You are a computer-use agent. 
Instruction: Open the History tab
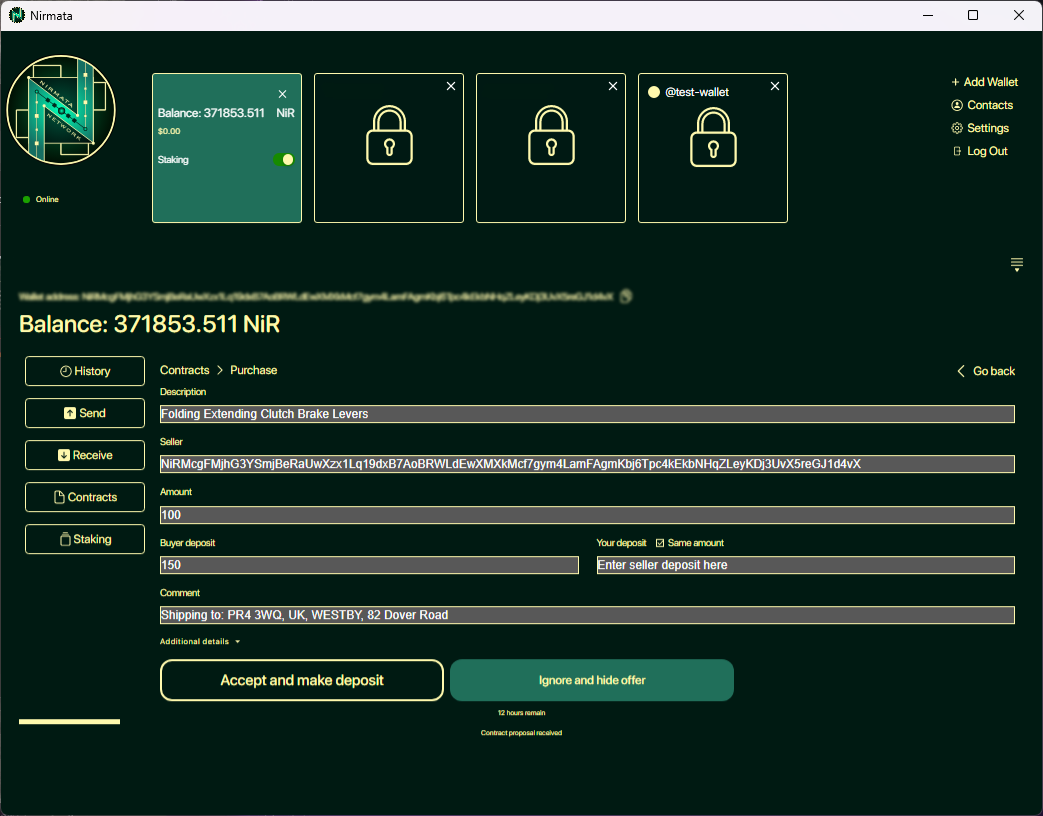click(x=85, y=371)
